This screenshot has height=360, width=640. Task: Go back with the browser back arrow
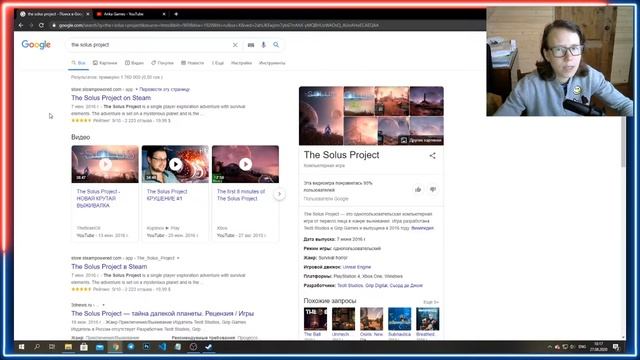[x=21, y=25]
